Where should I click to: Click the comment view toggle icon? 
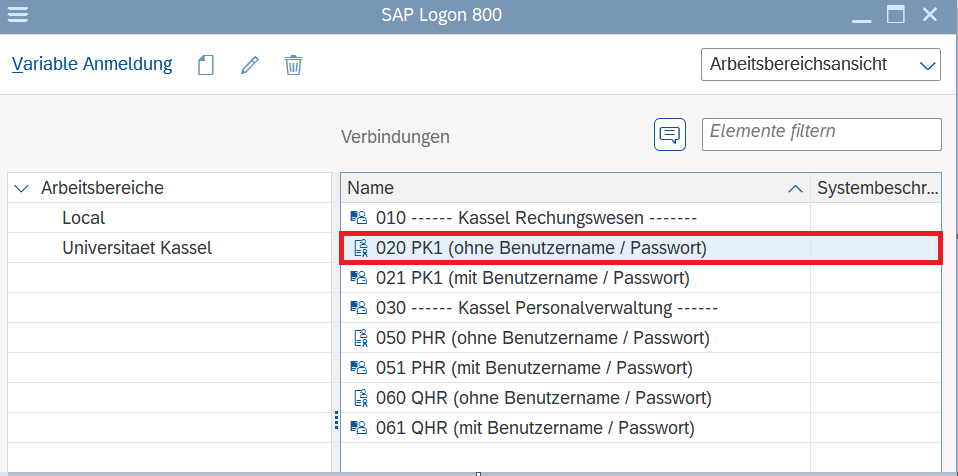point(670,134)
